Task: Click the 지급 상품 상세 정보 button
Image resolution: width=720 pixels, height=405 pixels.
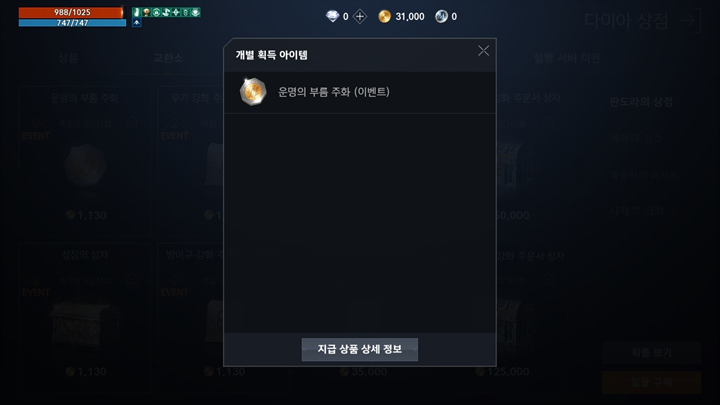Action: [x=360, y=349]
